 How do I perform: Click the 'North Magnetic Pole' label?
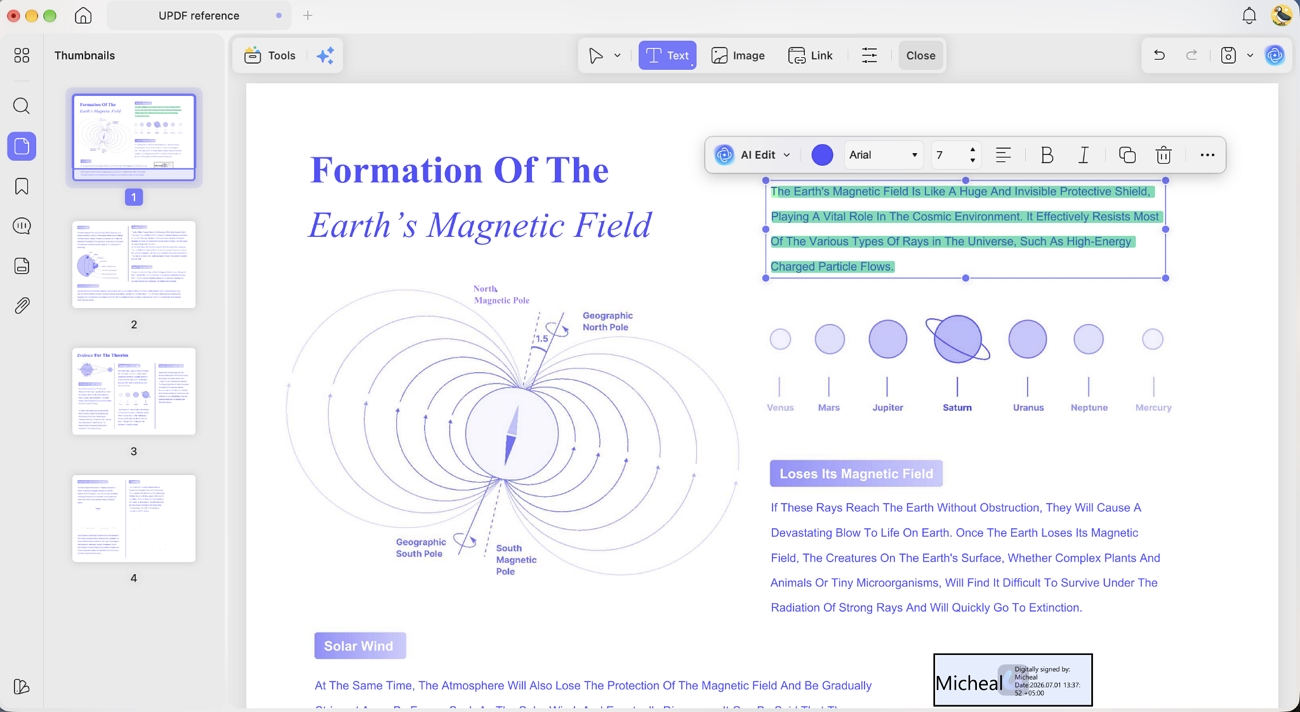click(501, 295)
